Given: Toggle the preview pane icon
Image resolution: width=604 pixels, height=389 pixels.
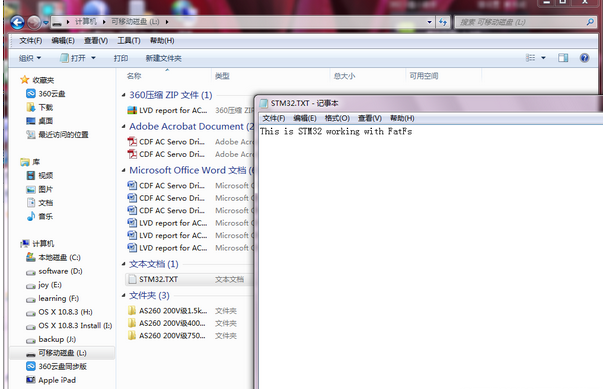Looking at the screenshot, I should pyautogui.click(x=563, y=58).
